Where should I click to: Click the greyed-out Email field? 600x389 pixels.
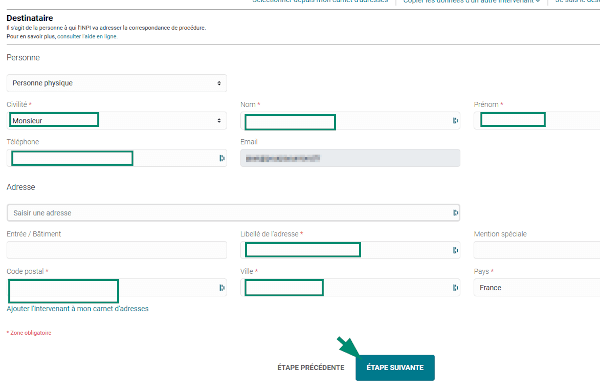click(x=350, y=158)
